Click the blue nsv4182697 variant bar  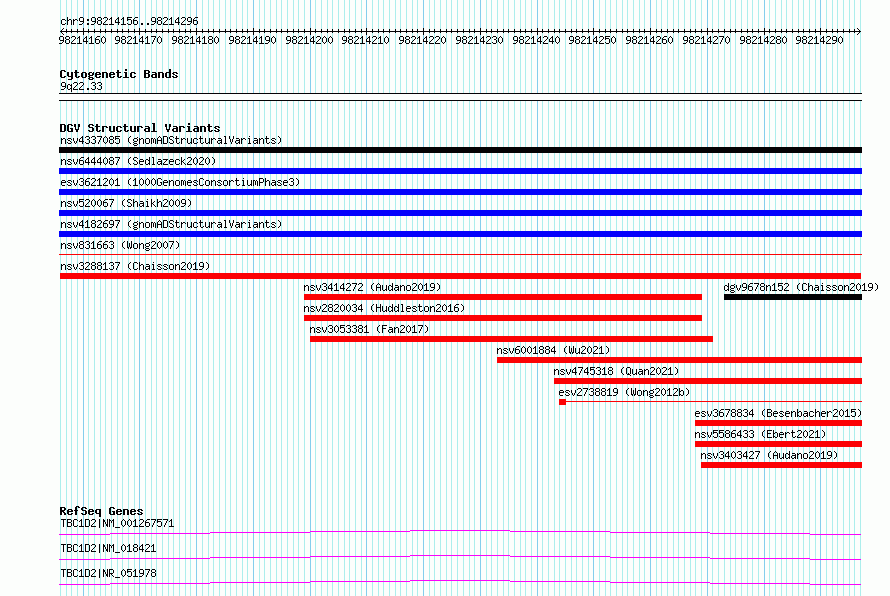click(x=460, y=234)
